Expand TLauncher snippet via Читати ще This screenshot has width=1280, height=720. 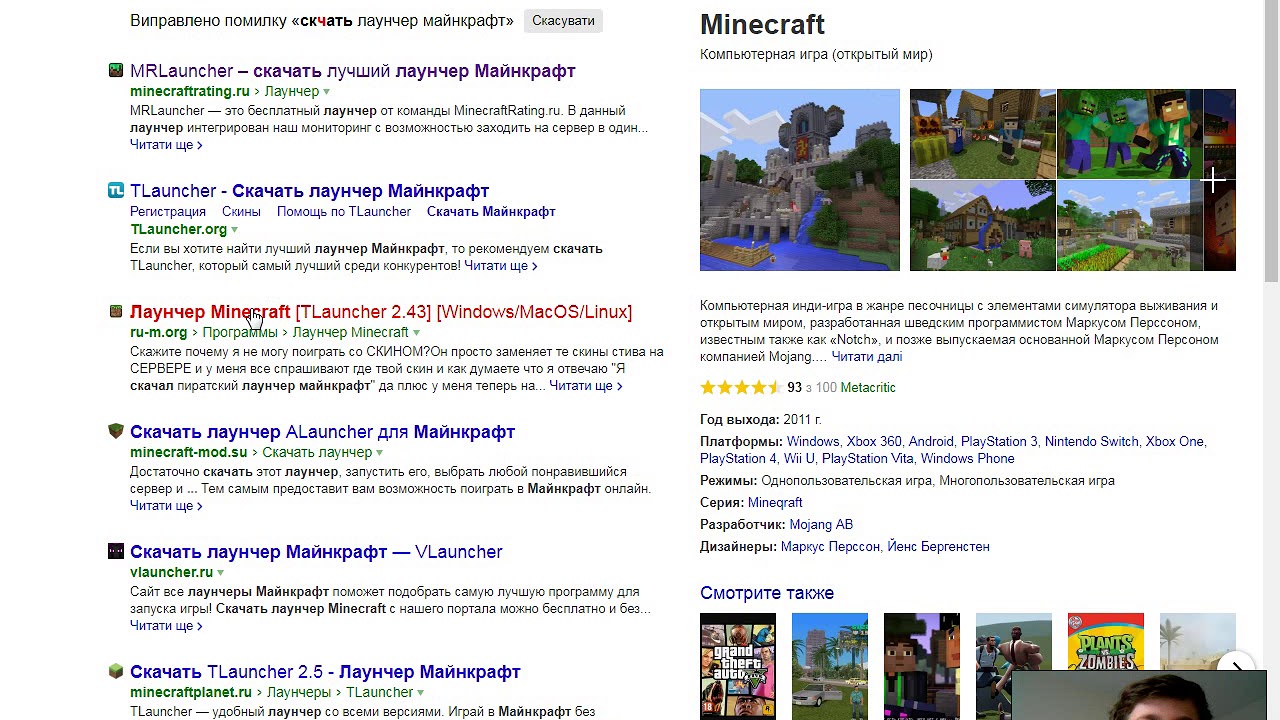tap(501, 266)
